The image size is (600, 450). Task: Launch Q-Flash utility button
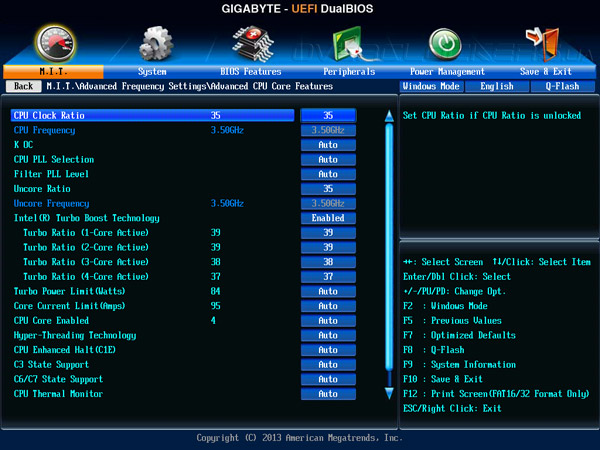tap(562, 86)
